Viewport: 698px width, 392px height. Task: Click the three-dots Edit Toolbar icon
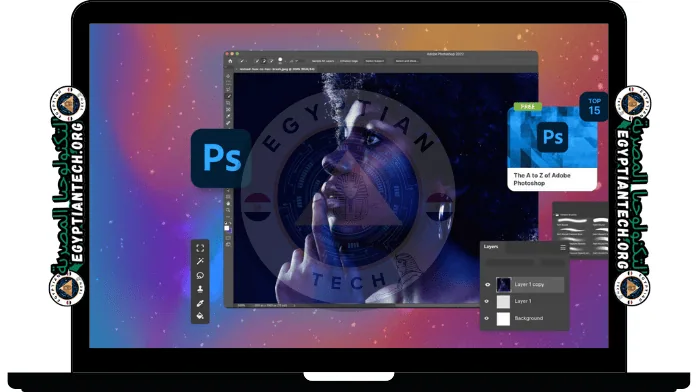point(228,217)
